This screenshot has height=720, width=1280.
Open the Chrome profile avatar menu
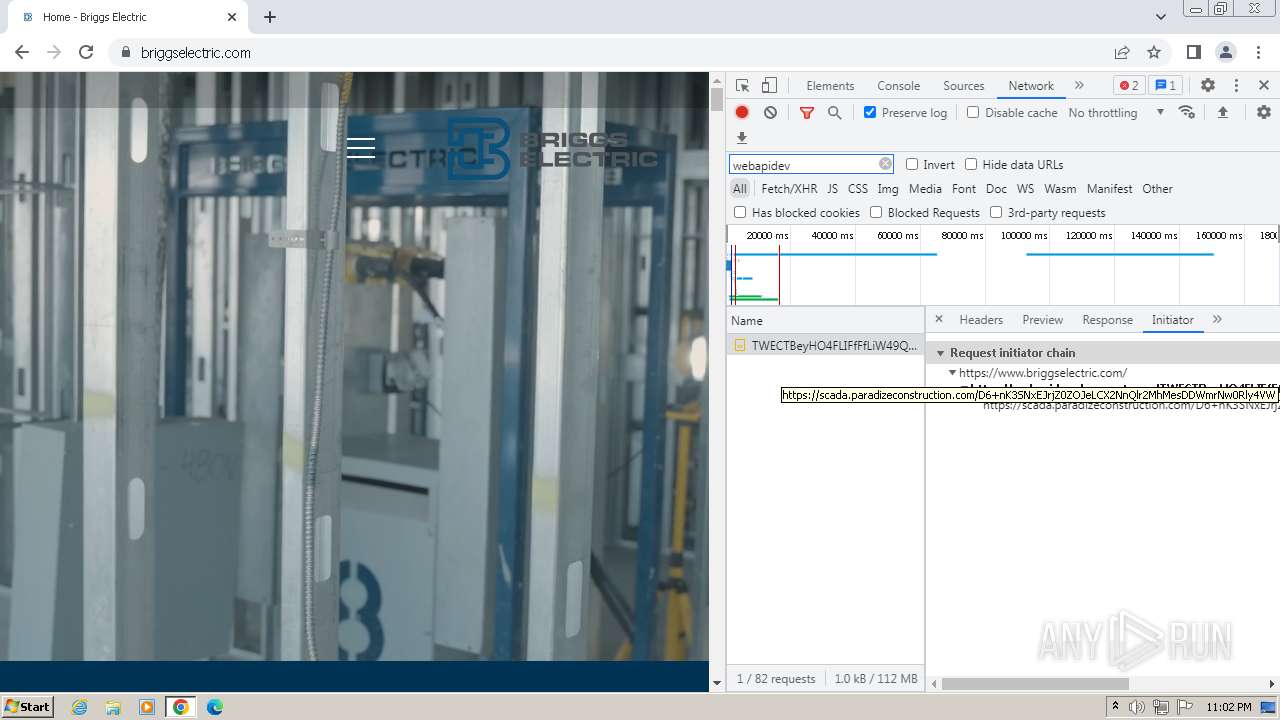(1226, 52)
